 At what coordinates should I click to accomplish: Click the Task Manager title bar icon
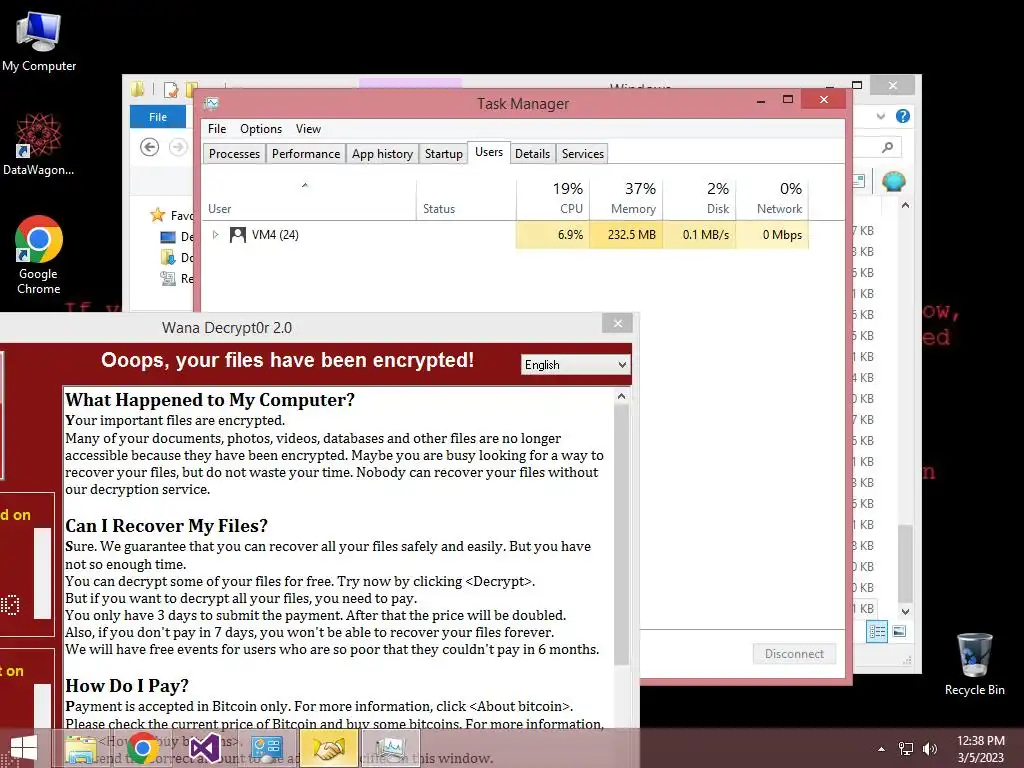[211, 103]
